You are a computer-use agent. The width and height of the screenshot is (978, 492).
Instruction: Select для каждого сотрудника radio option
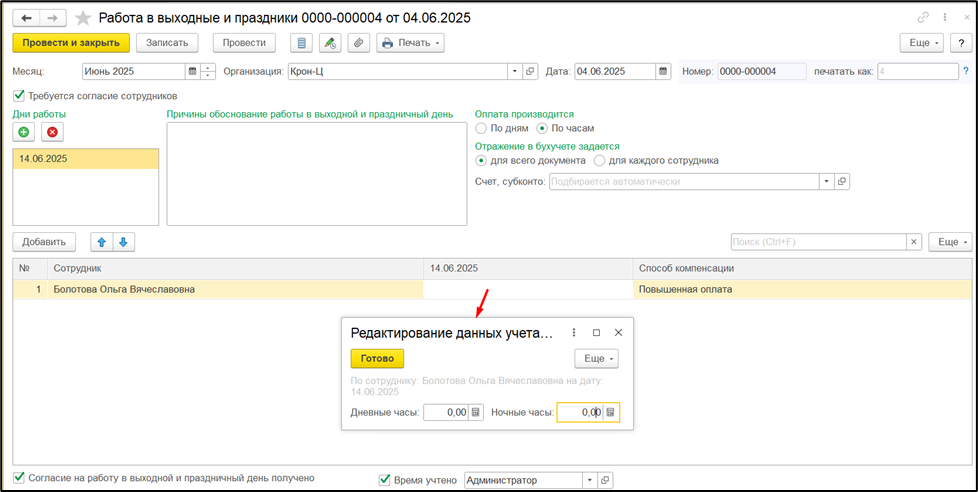600,160
